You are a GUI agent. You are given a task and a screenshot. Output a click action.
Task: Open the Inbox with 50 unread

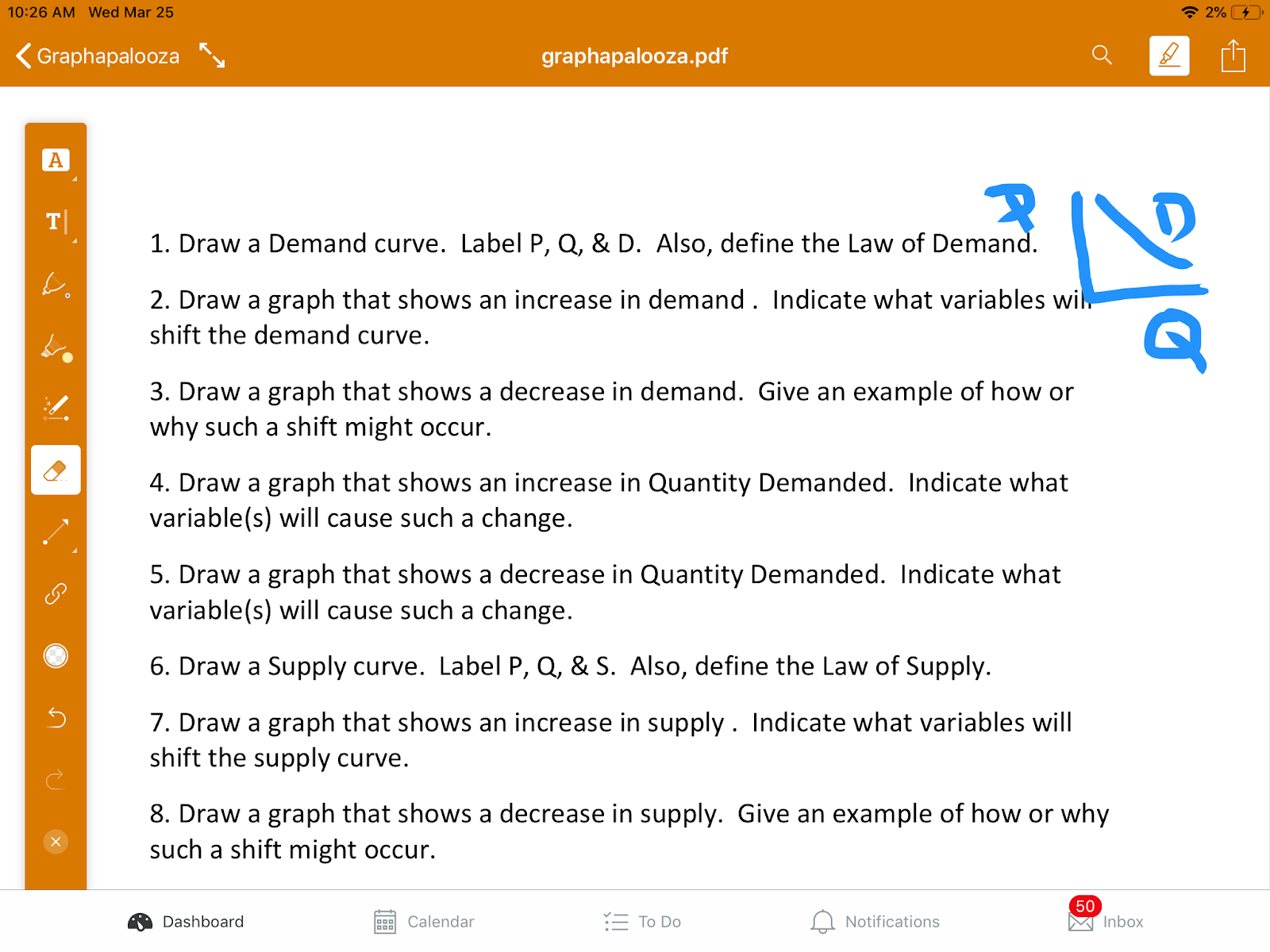coord(1106,920)
